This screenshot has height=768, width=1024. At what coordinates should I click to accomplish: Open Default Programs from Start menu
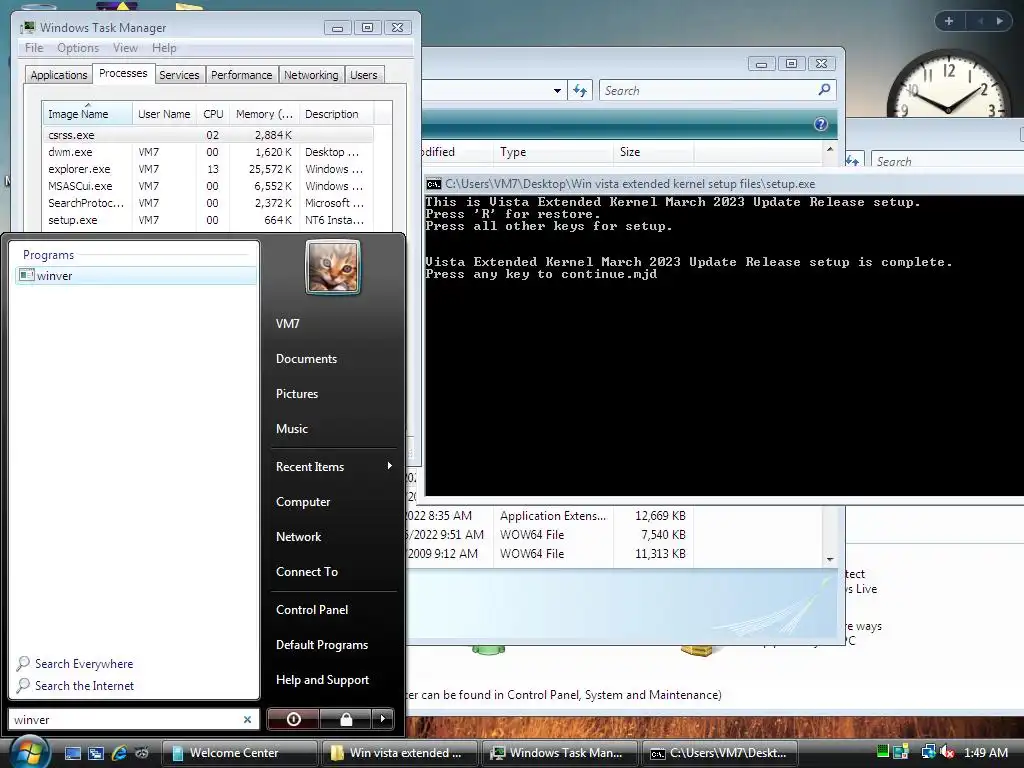click(322, 645)
